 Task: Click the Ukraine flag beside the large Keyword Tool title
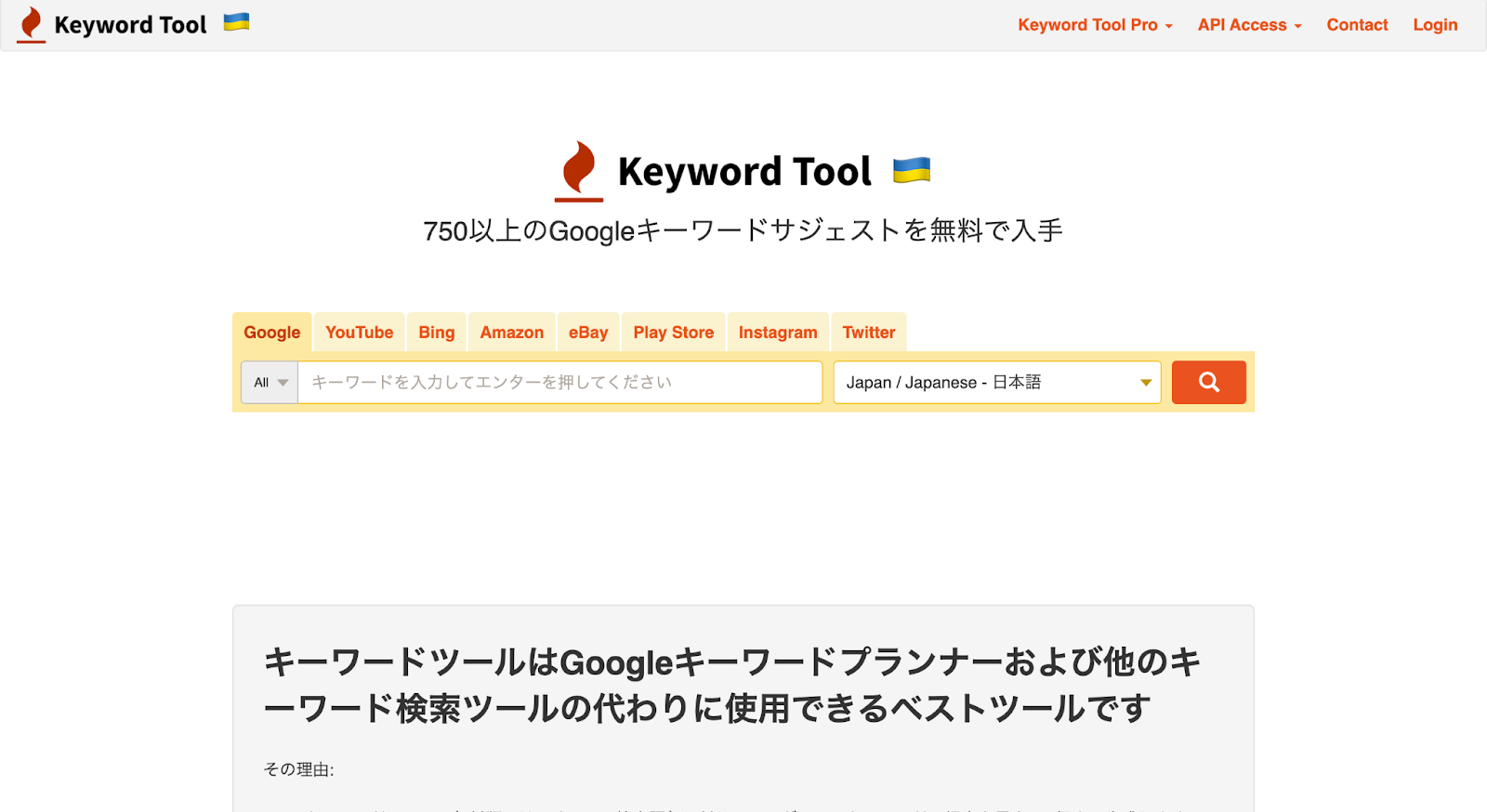click(912, 170)
